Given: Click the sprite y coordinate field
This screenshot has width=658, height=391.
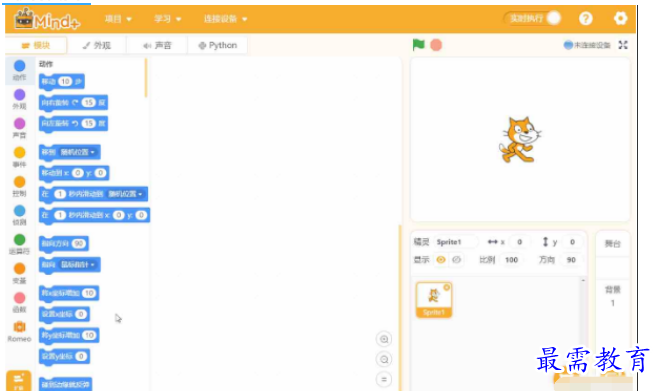Looking at the screenshot, I should click(x=572, y=242).
